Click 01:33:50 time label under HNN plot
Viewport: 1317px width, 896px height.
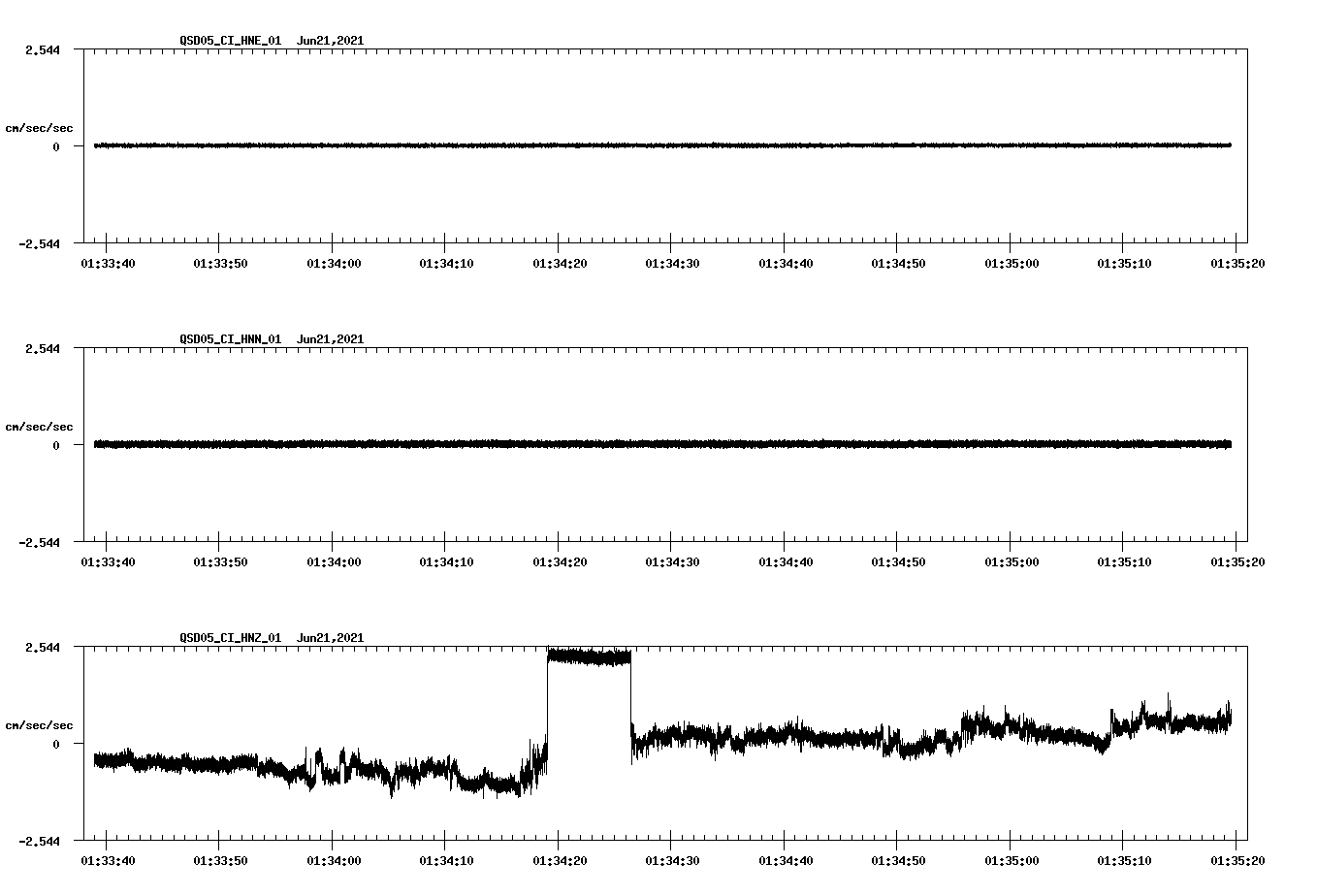(x=220, y=561)
